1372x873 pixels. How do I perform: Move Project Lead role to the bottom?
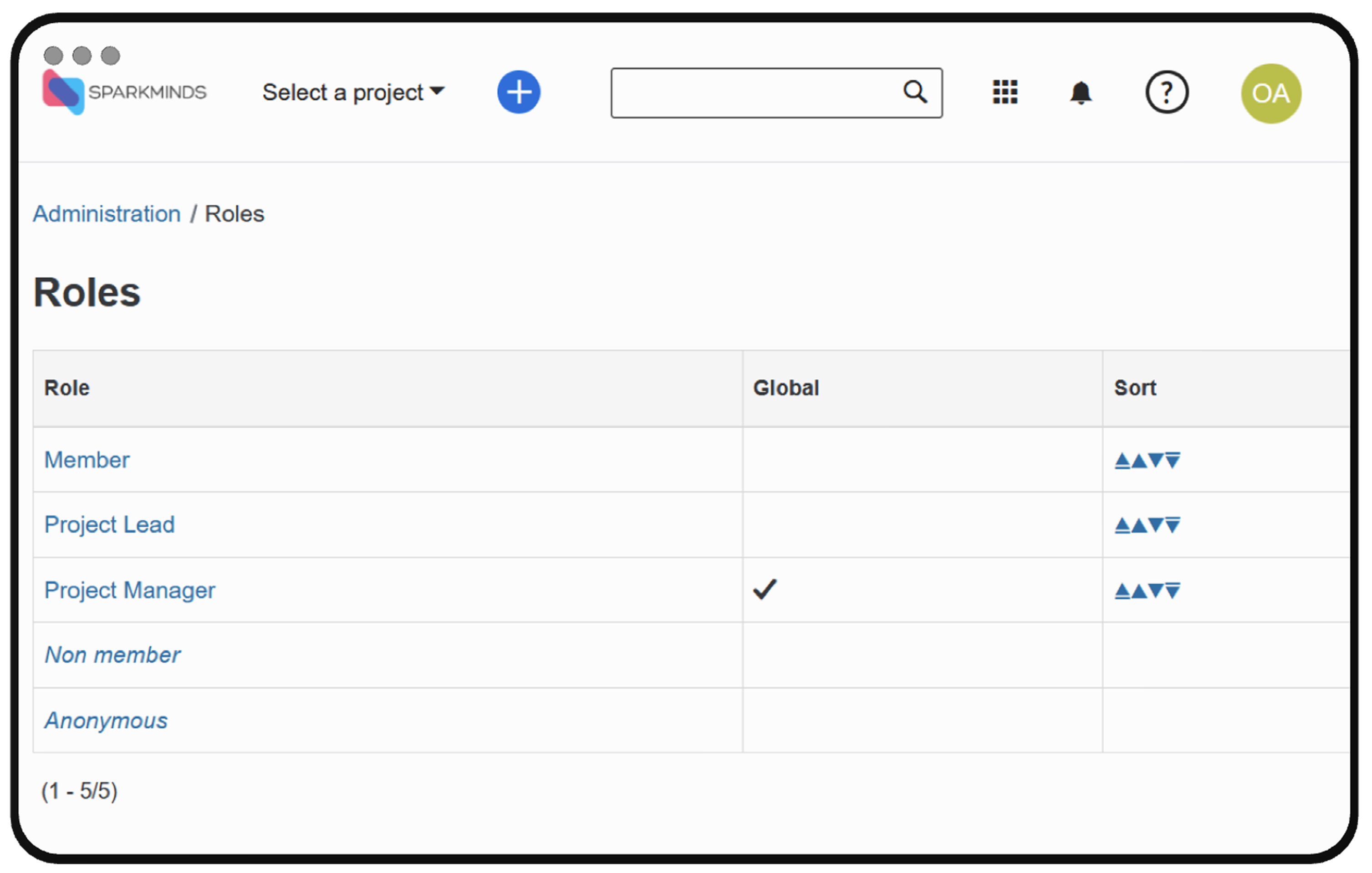tap(1173, 525)
